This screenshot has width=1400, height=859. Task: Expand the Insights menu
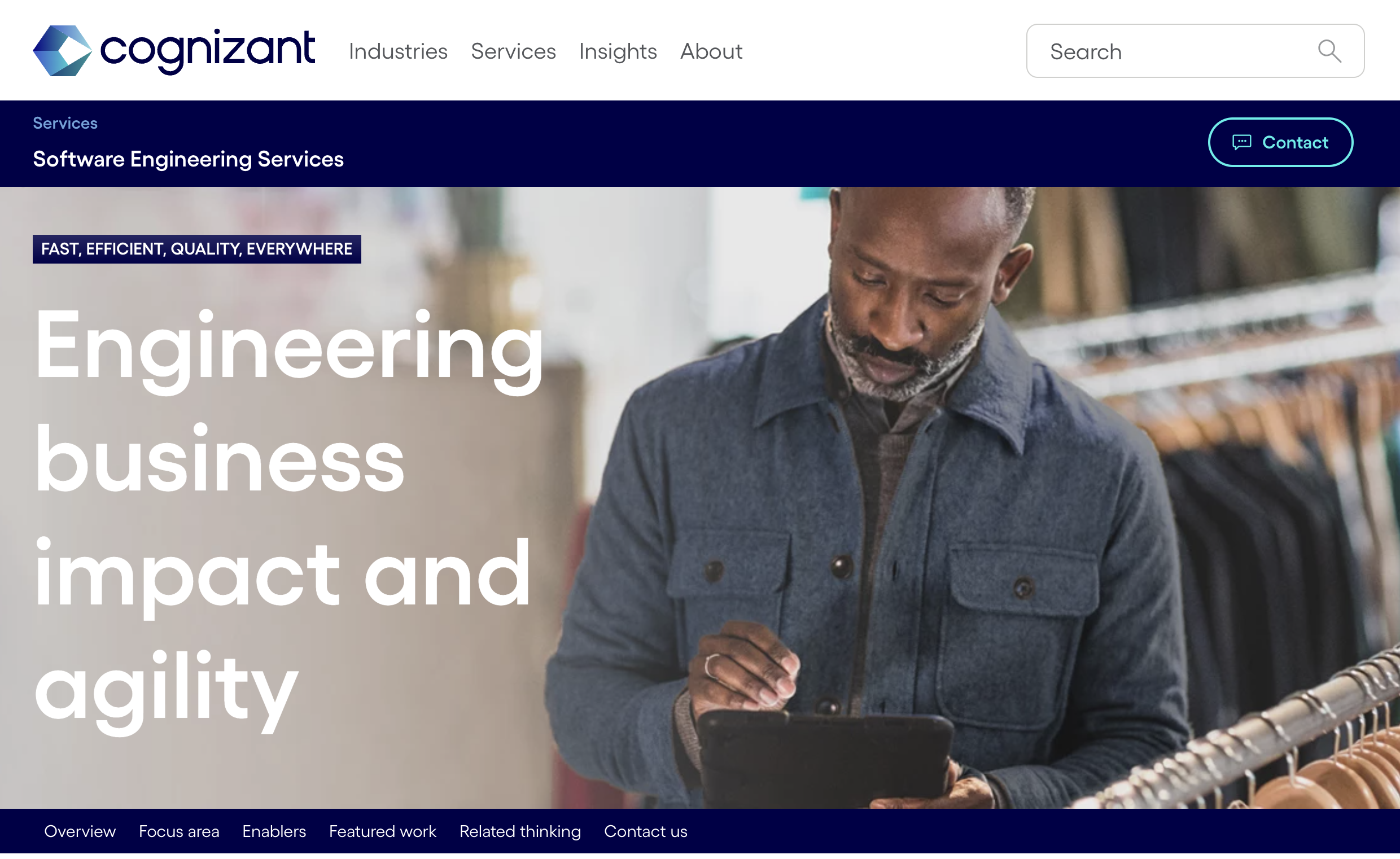point(618,52)
